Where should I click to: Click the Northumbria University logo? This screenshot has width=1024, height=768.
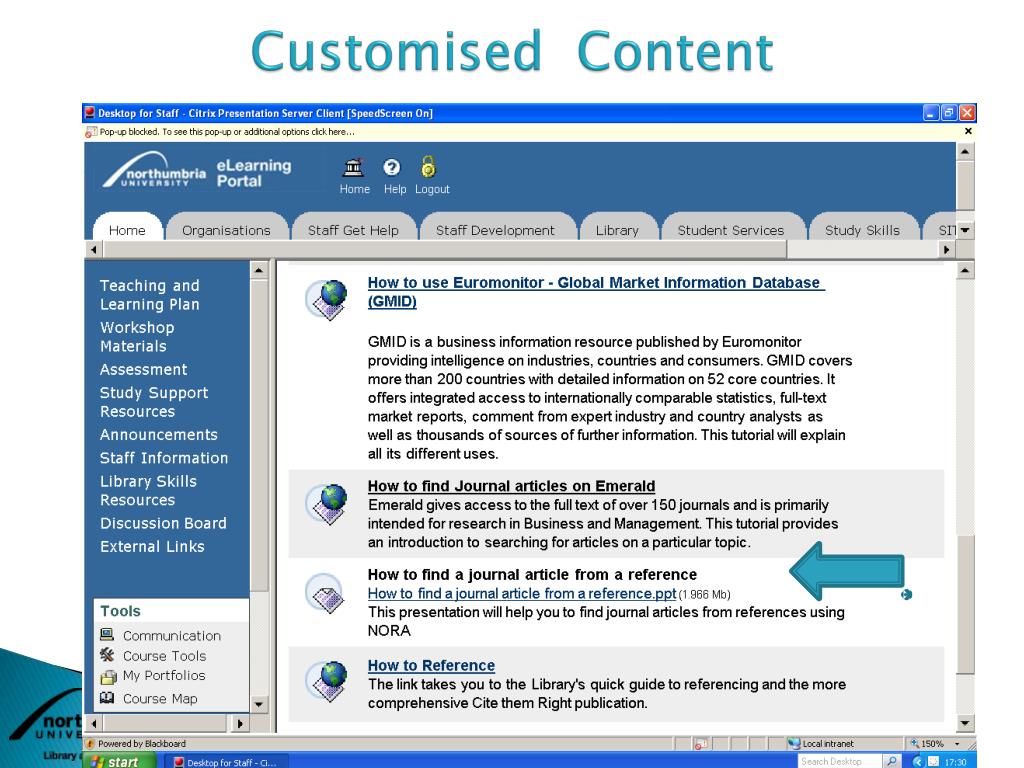coord(154,170)
